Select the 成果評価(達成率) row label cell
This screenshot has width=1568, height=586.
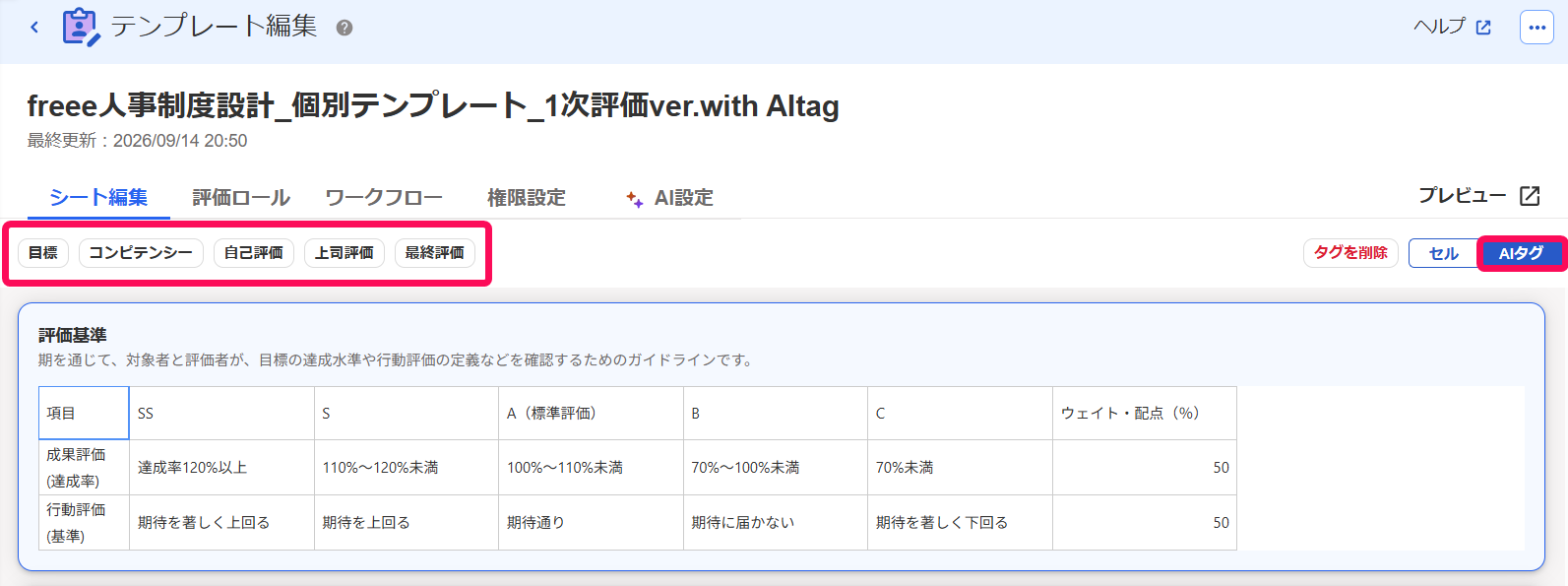pyautogui.click(x=84, y=468)
